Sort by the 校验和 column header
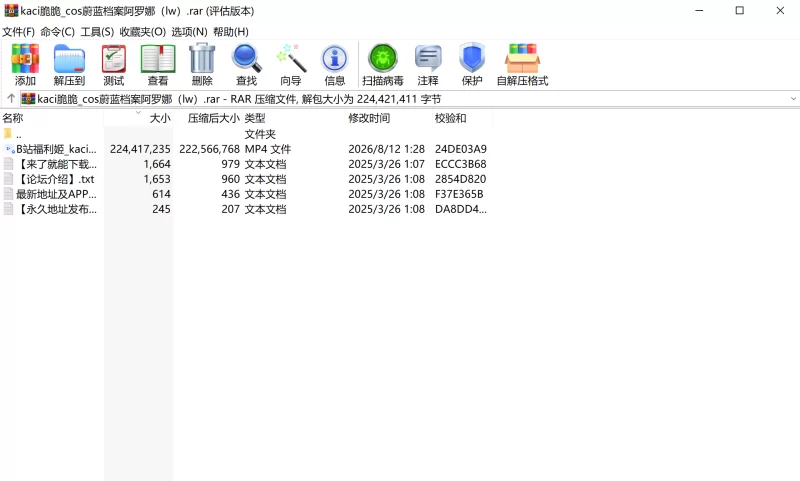The width and height of the screenshot is (800, 481). coord(462,118)
